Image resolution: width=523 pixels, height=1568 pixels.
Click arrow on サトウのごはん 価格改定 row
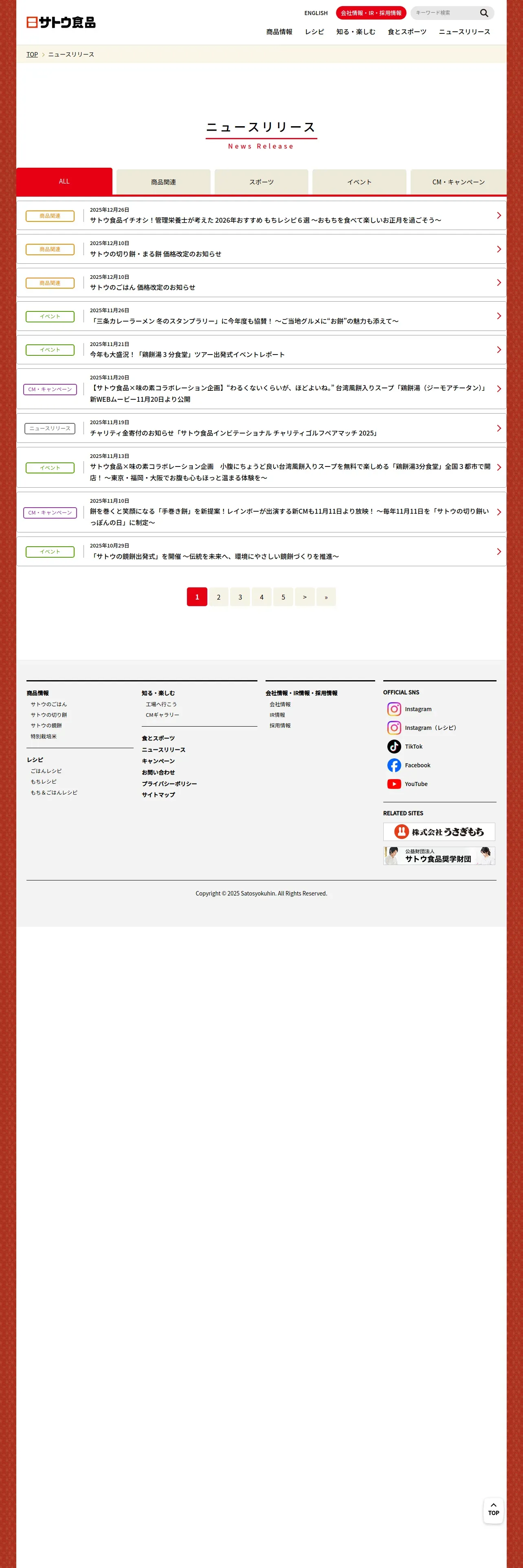[499, 283]
